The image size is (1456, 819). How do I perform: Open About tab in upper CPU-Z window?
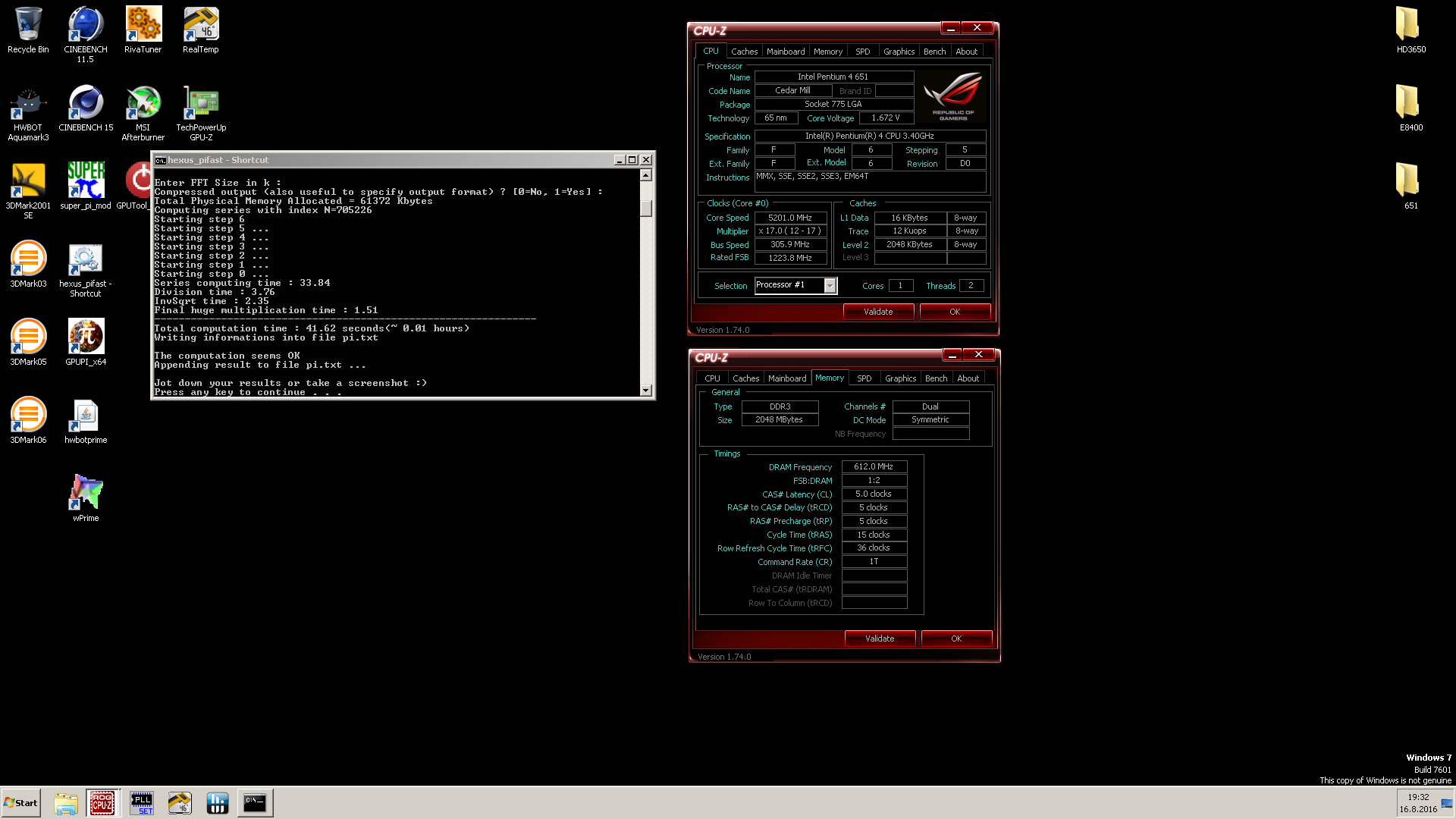click(x=966, y=52)
